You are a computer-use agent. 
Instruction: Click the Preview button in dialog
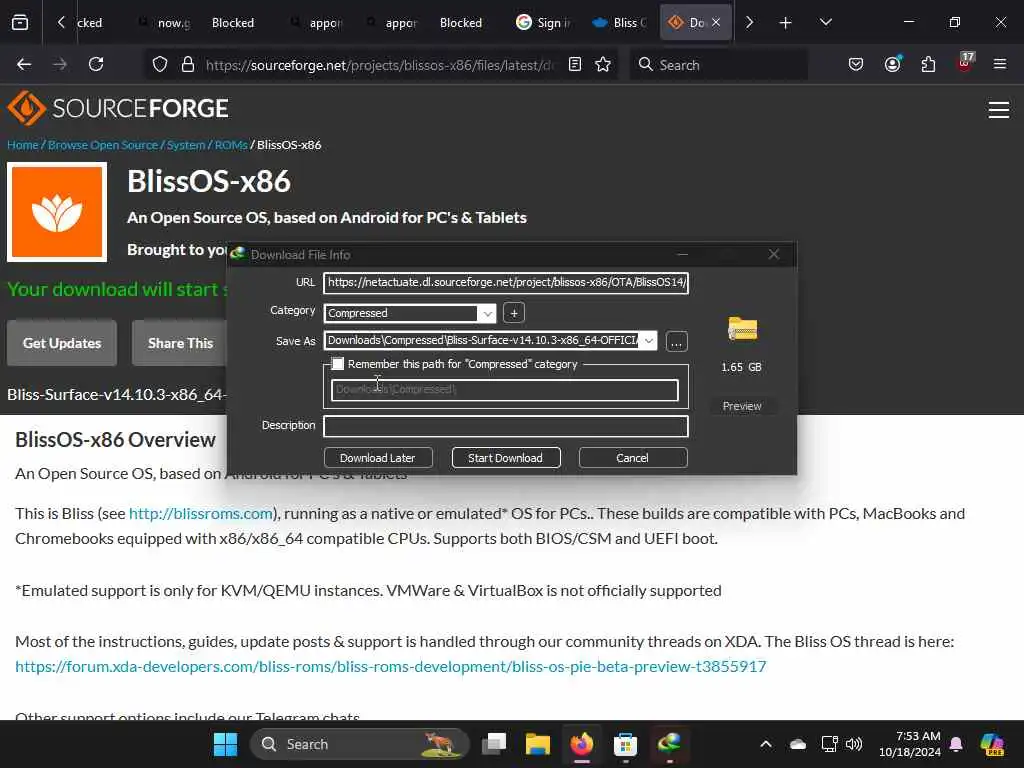[742, 406]
